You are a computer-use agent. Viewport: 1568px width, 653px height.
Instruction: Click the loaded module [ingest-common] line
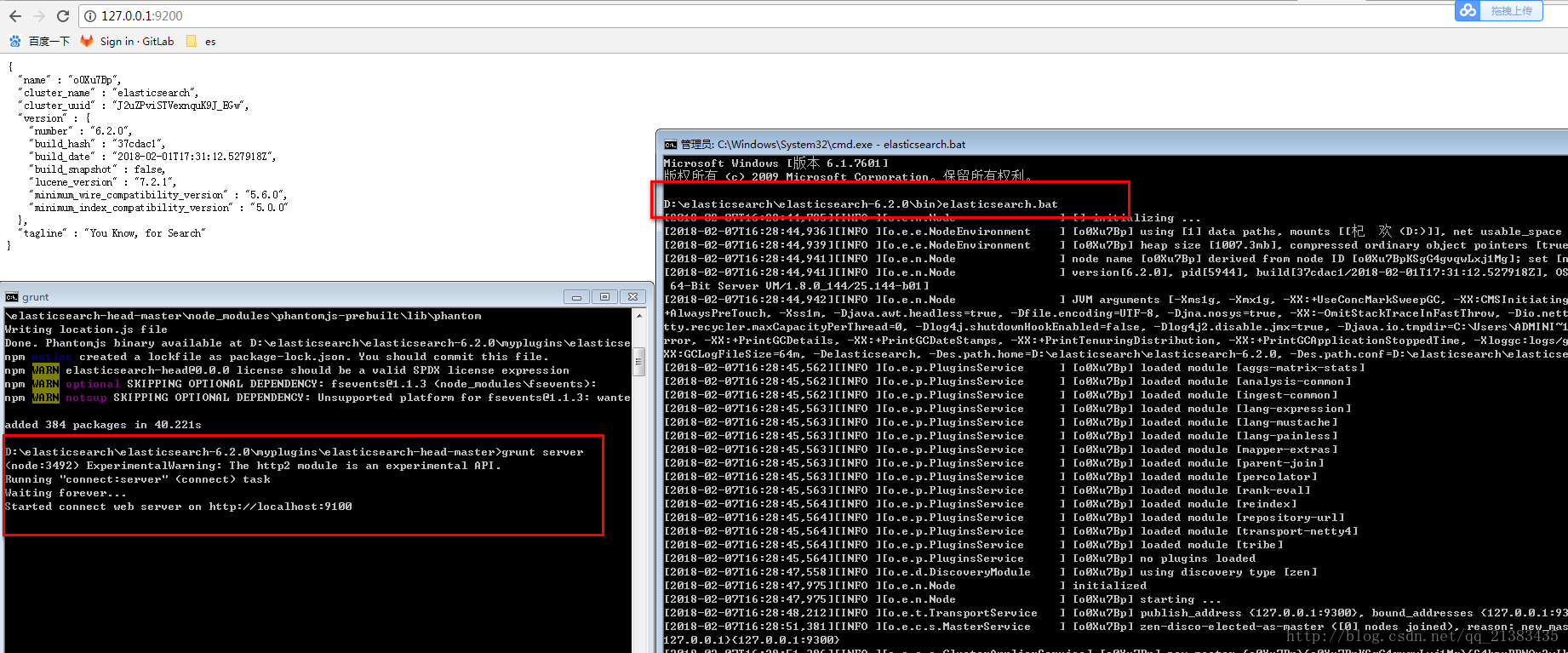[1000, 395]
